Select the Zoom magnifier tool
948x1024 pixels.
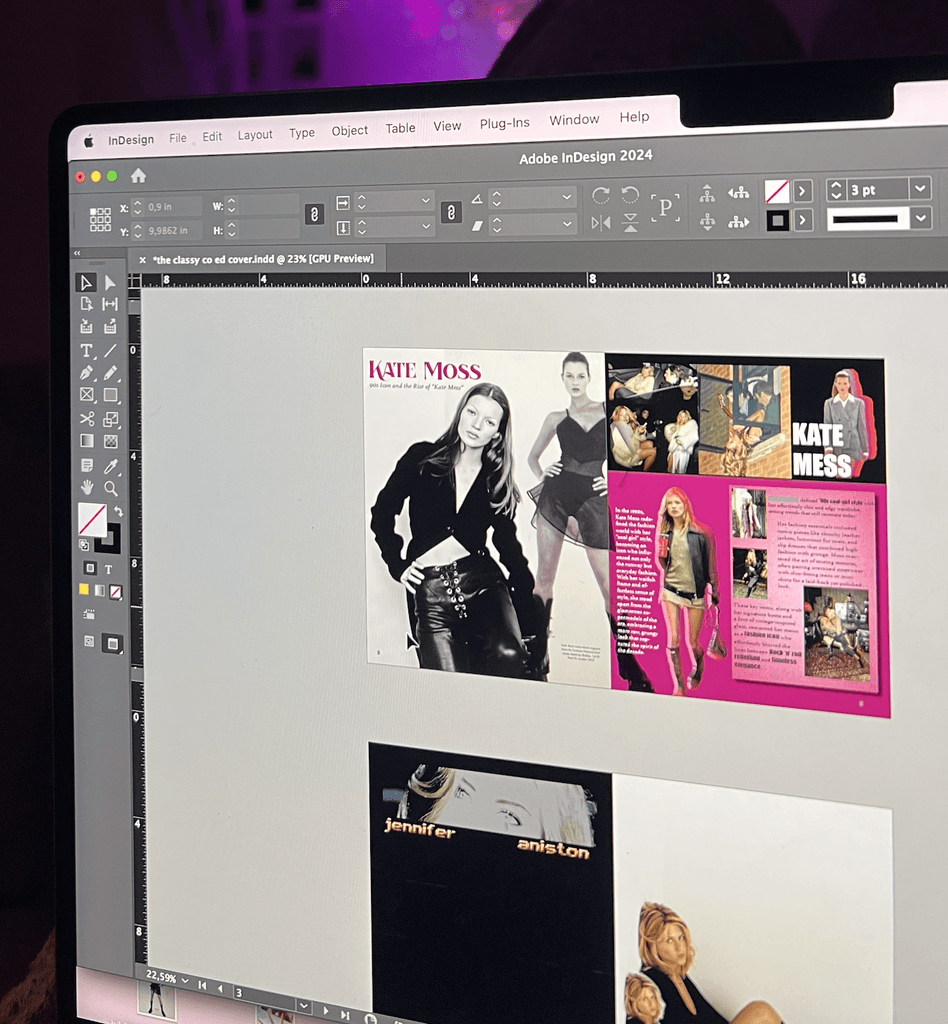[111, 488]
